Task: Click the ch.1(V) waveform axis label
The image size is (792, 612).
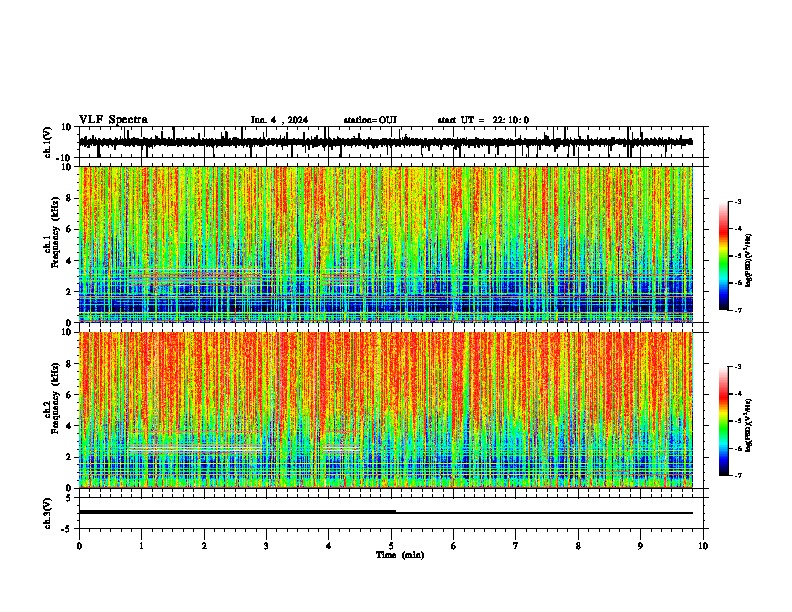Action: (x=48, y=142)
